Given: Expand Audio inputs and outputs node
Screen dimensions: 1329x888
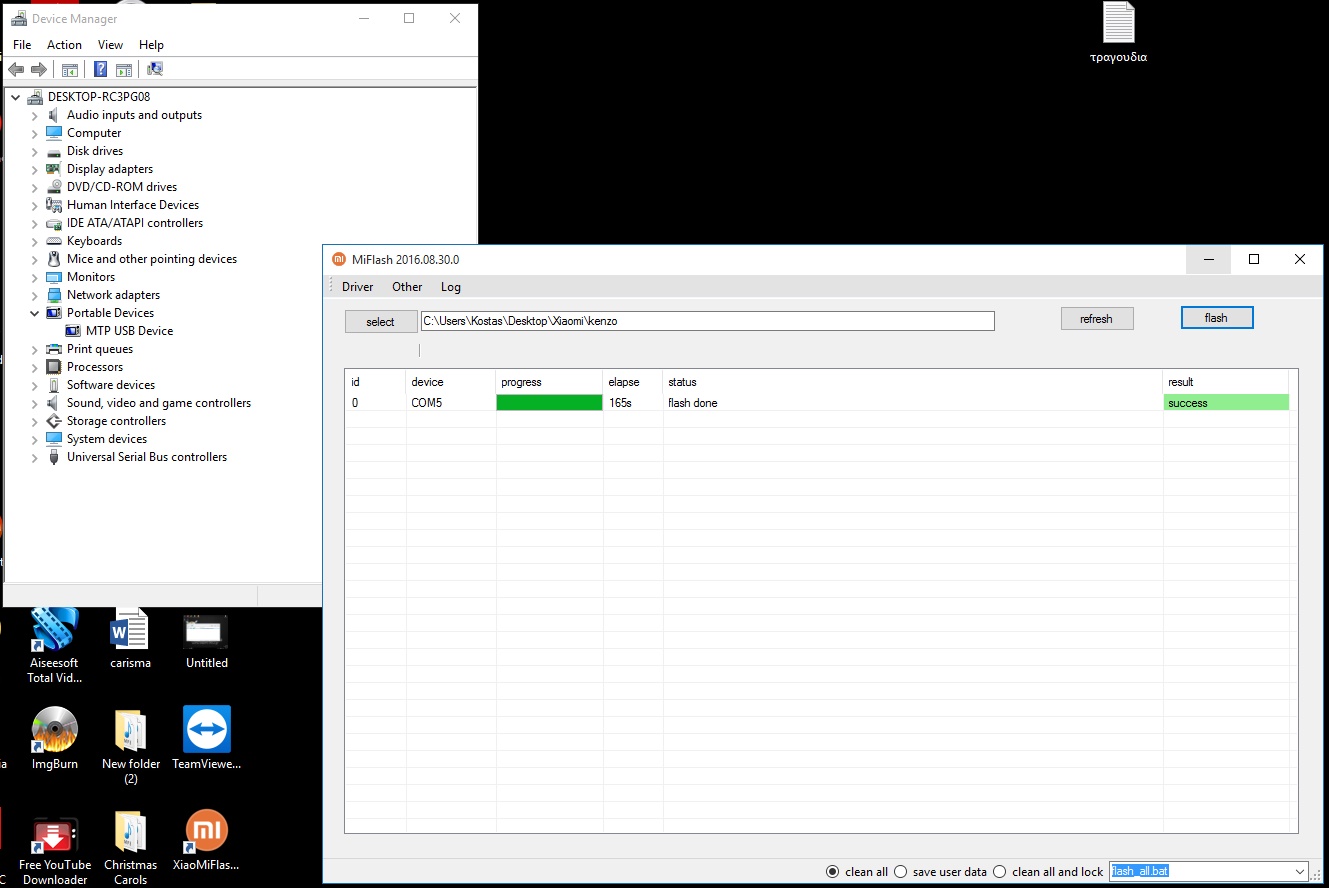Looking at the screenshot, I should 34,115.
